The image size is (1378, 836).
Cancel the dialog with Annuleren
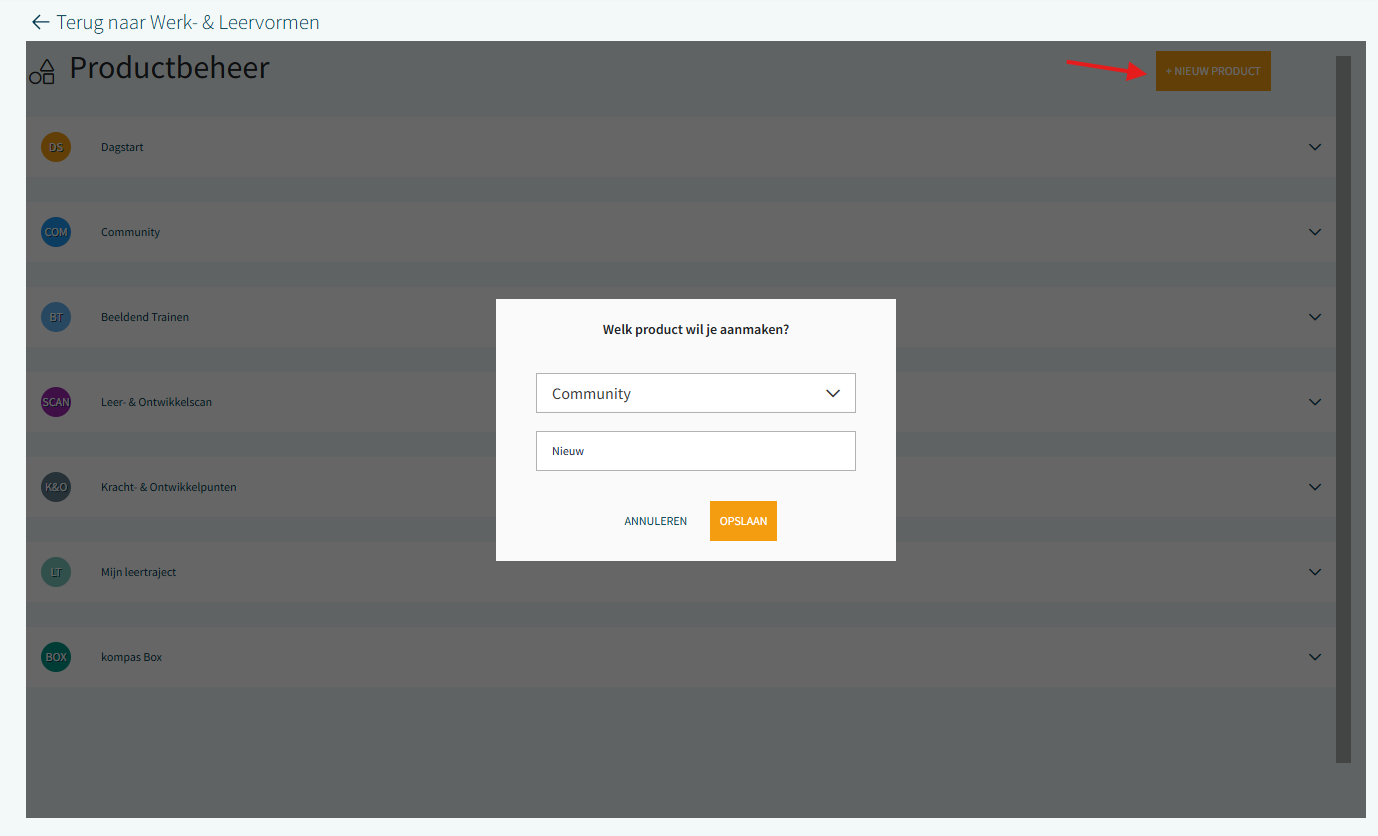coord(655,521)
